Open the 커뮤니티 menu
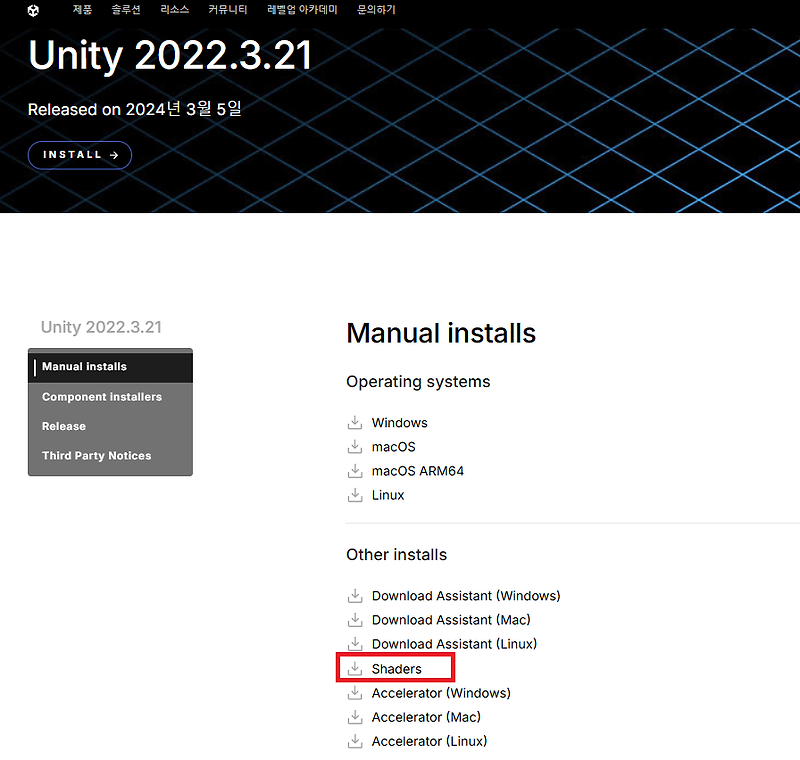The image size is (800, 760). [227, 9]
